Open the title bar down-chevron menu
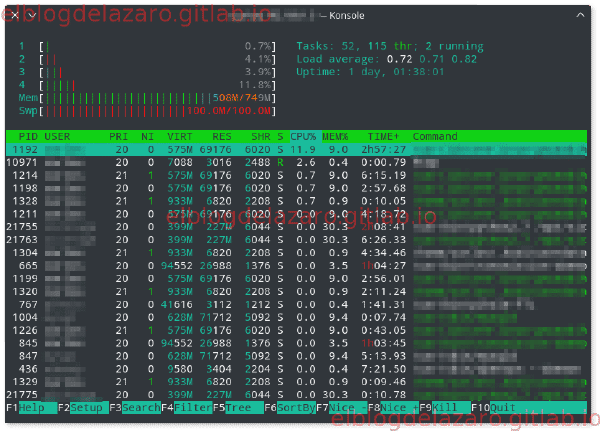600x432 pixels. (x=32, y=15)
